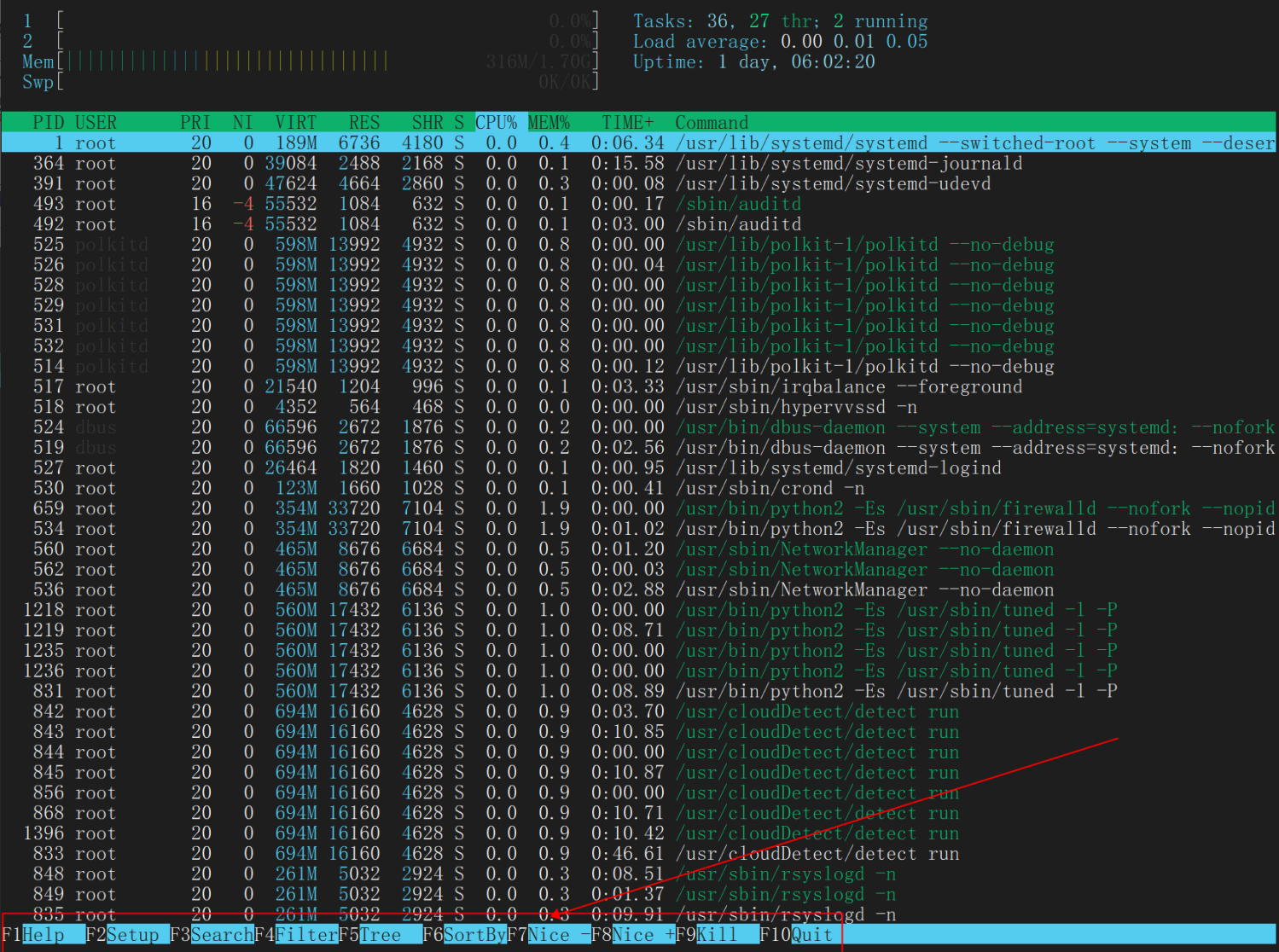Click the Load average reading

tap(780, 41)
